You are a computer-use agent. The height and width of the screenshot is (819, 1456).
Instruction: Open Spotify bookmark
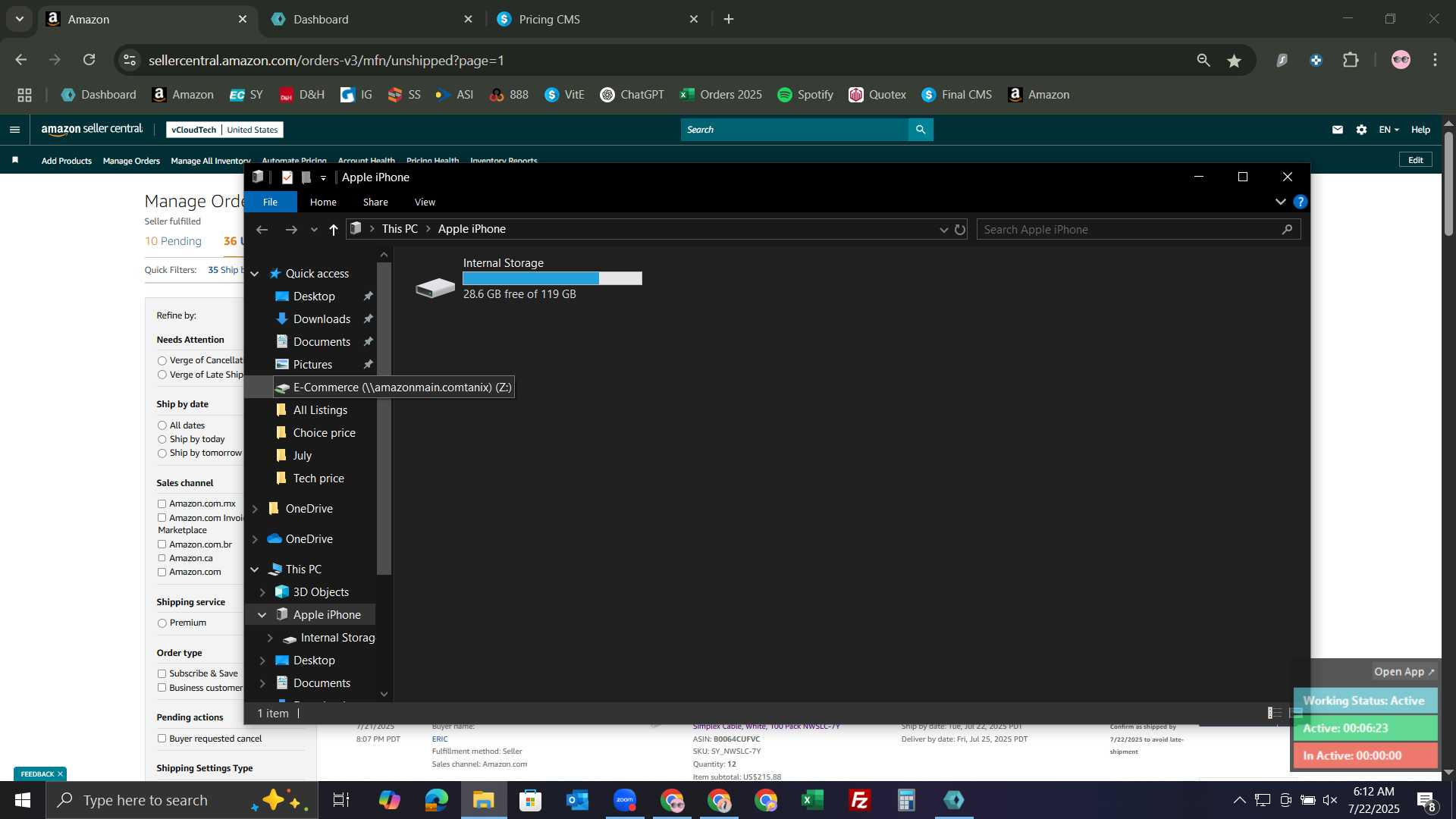click(x=805, y=95)
